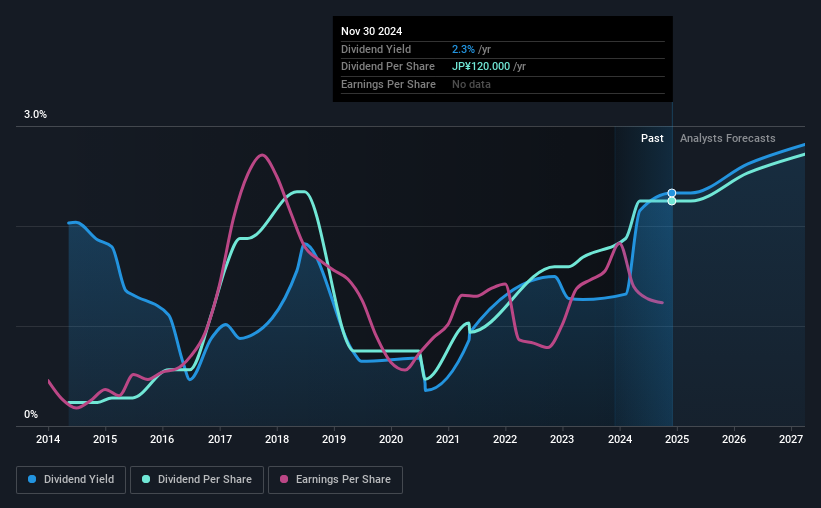Click the JP¥120.000 dividend per share value
Image resolution: width=821 pixels, height=508 pixels.
tap(481, 67)
